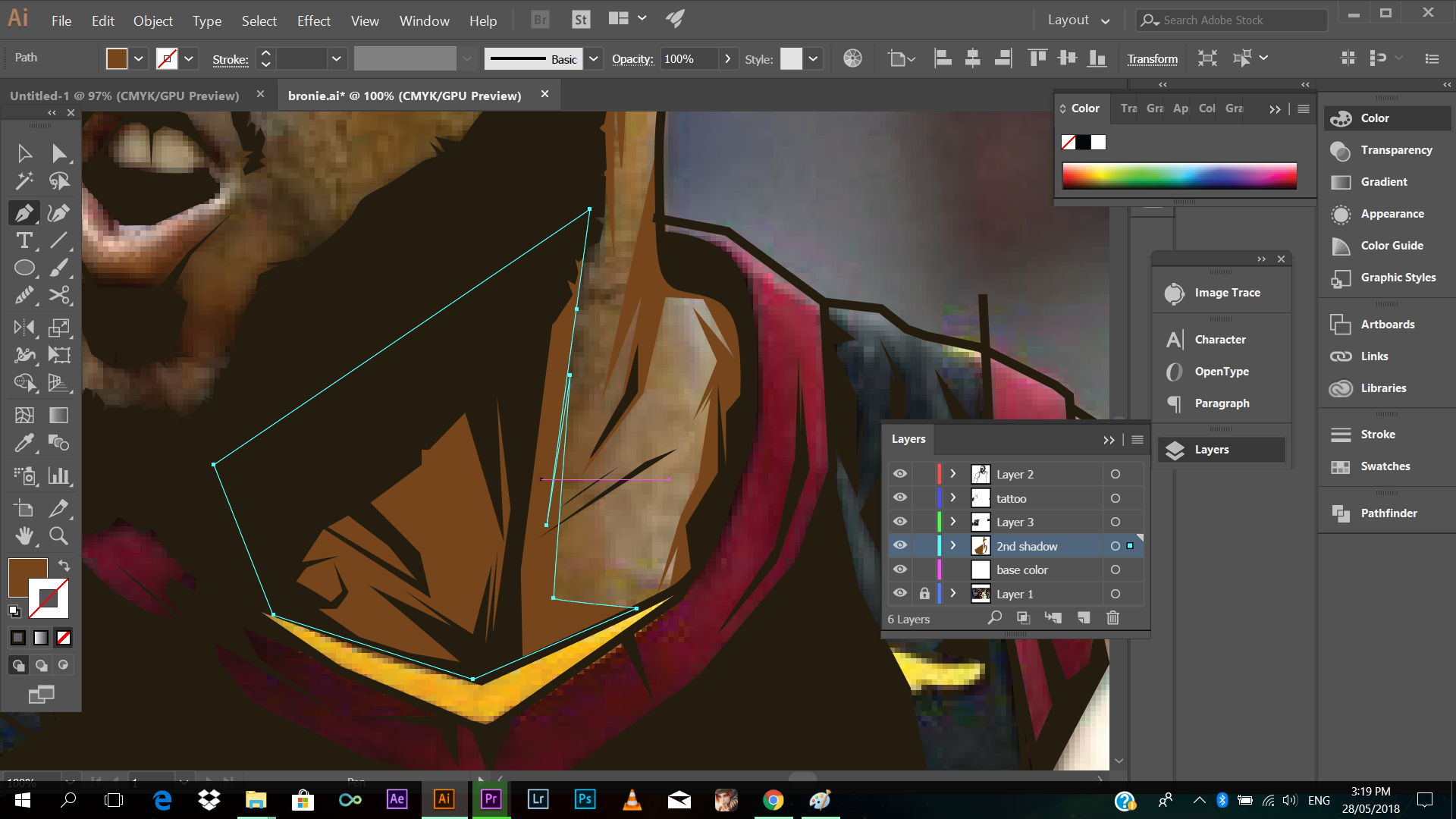Open Recolor Artwork wheel icon

click(852, 58)
